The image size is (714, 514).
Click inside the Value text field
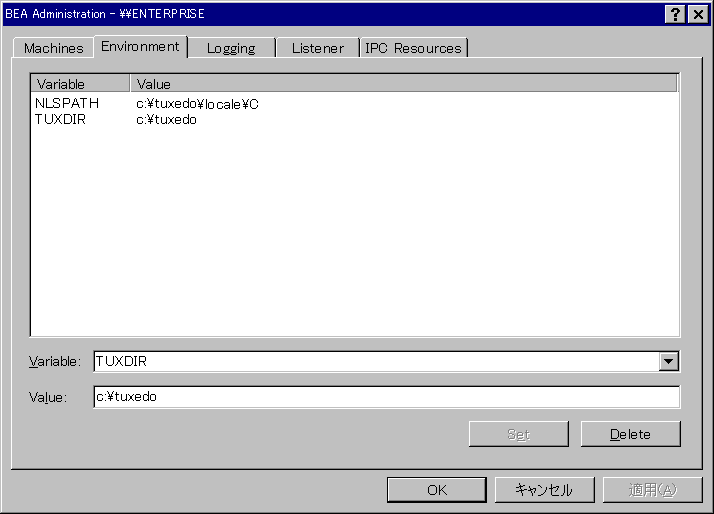pos(387,397)
